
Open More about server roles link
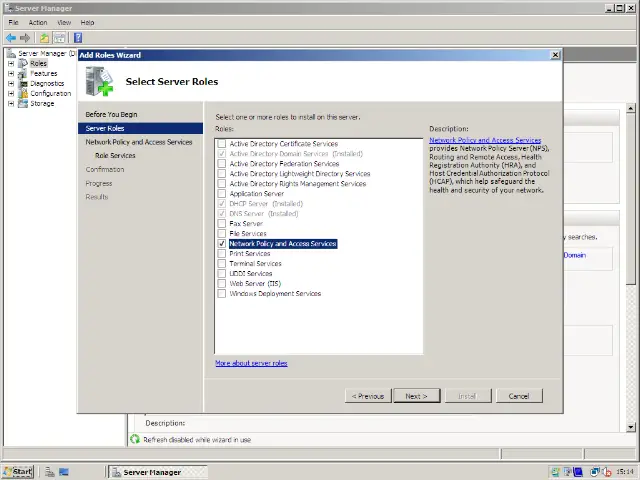(251, 363)
